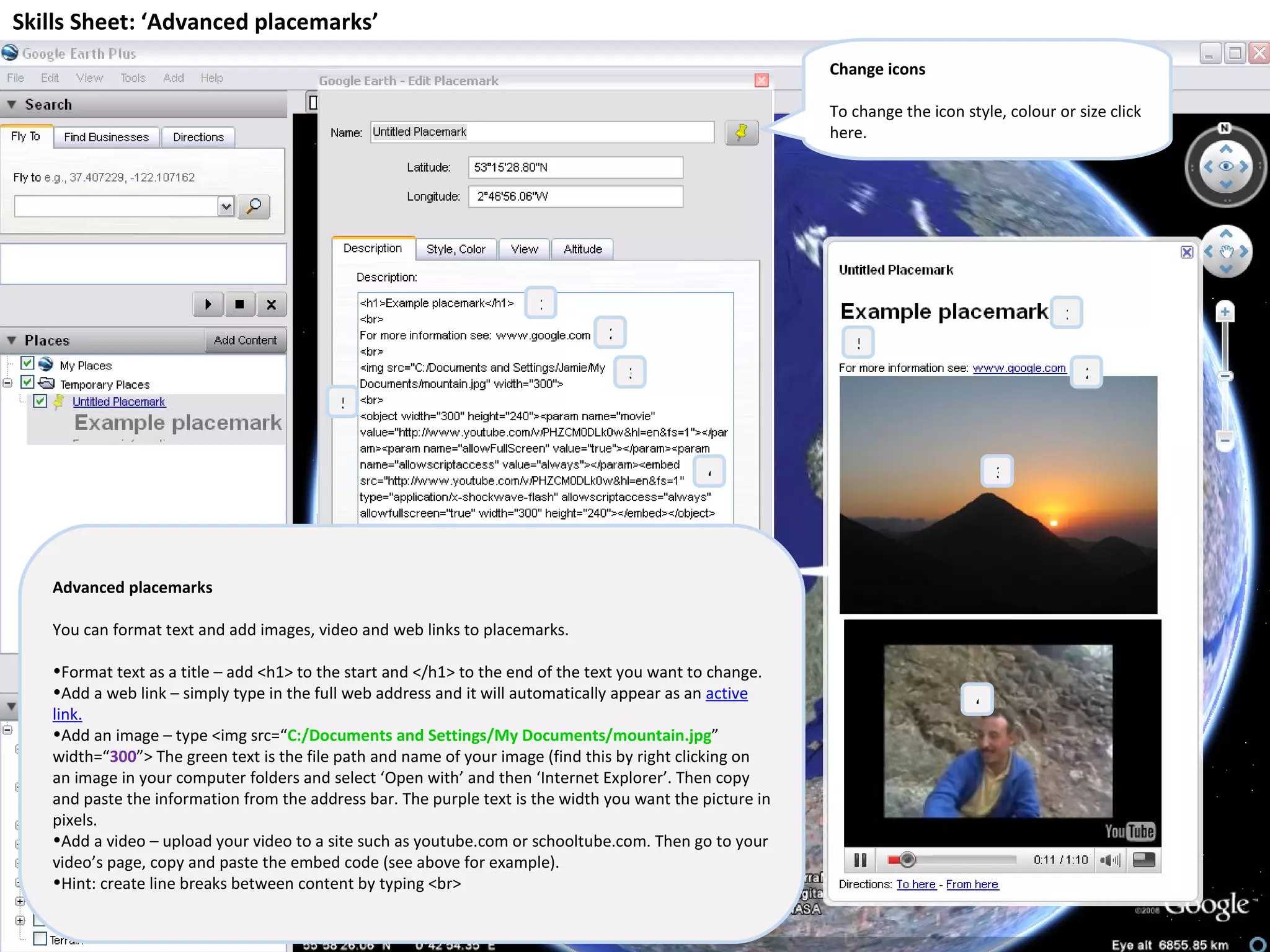Pause the YouTube video
Viewport: 1270px width, 952px height.
(x=860, y=860)
